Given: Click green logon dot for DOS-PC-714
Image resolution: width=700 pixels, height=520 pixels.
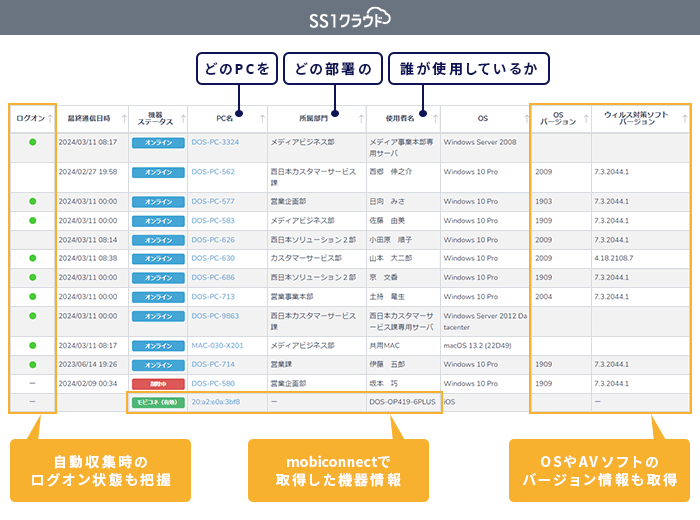Looking at the screenshot, I should pos(33,365).
